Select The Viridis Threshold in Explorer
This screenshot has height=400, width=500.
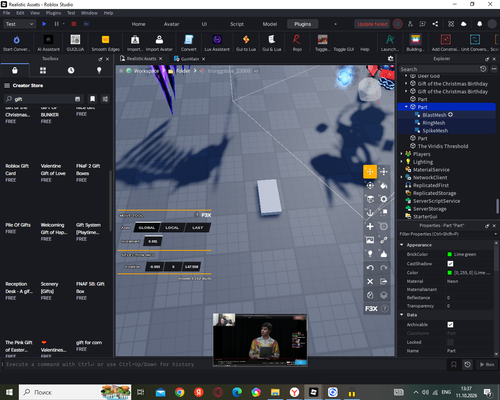coord(443,146)
